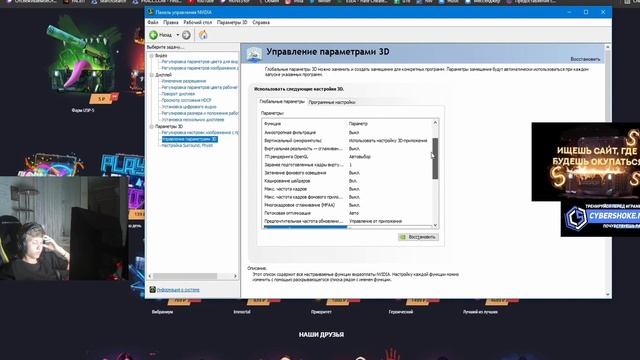Viewport: 640px width, 360px height.
Task: Switch to Программные настройки tab
Action: click(x=332, y=102)
